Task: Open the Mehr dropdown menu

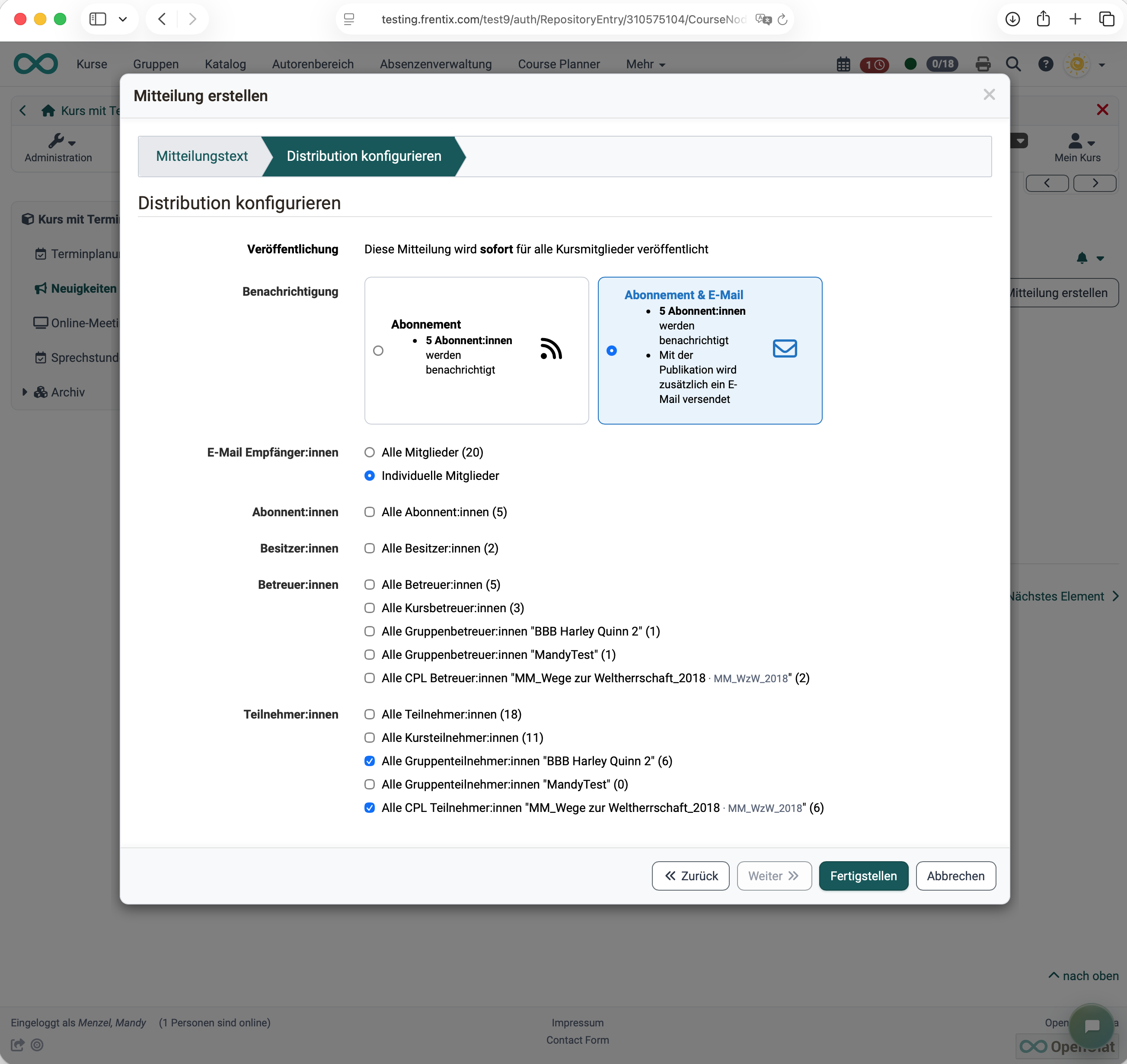Action: pyautogui.click(x=645, y=64)
